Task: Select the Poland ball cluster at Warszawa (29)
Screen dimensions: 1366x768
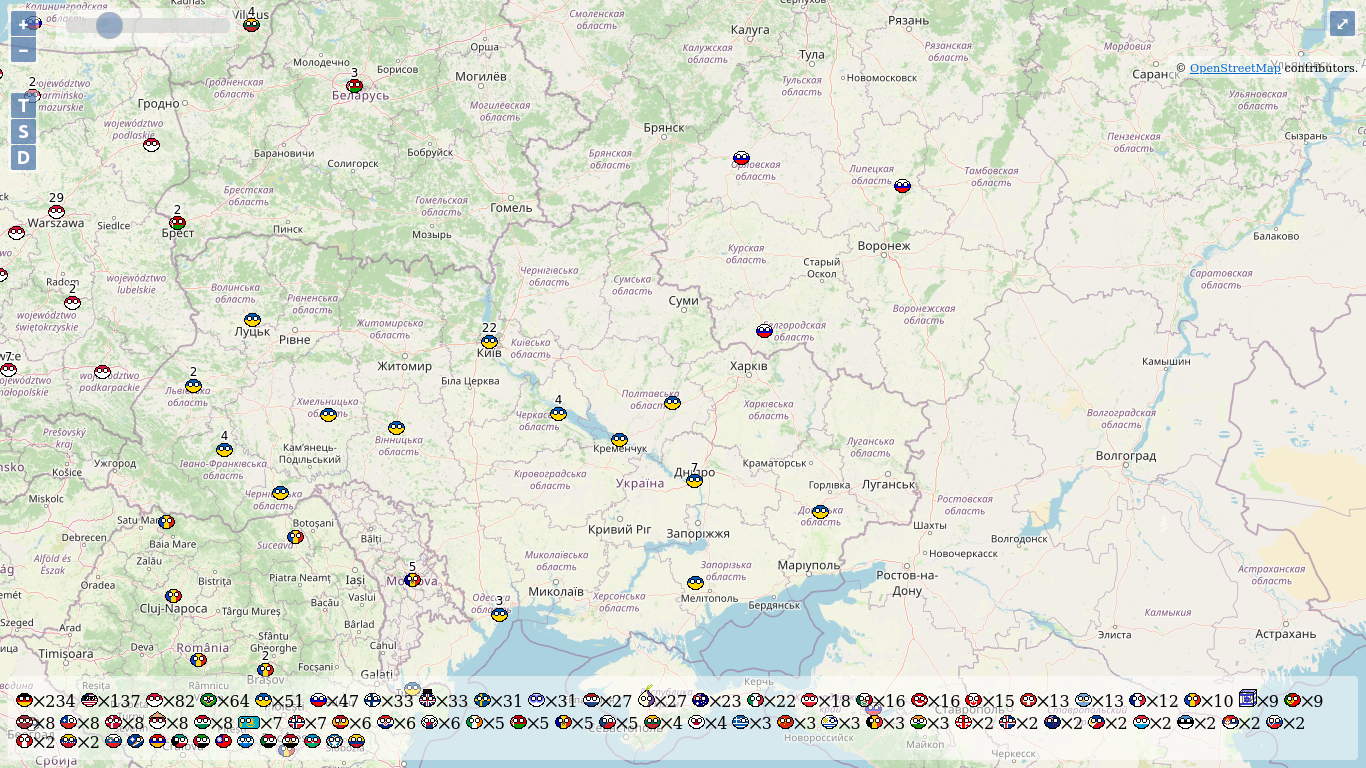Action: pos(56,212)
